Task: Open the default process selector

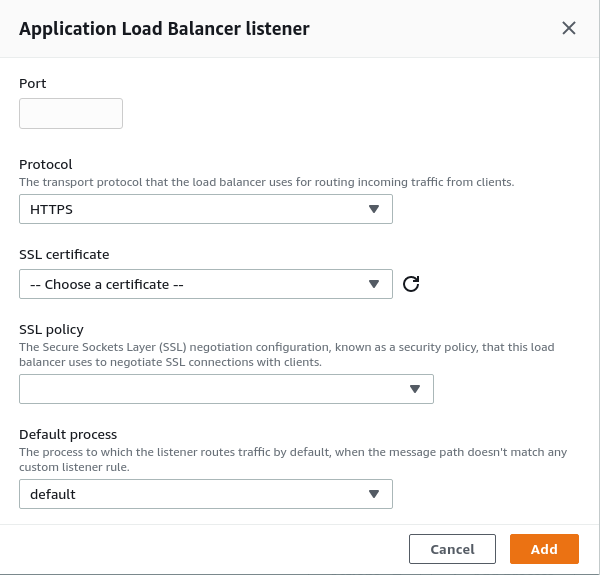Action: point(206,494)
